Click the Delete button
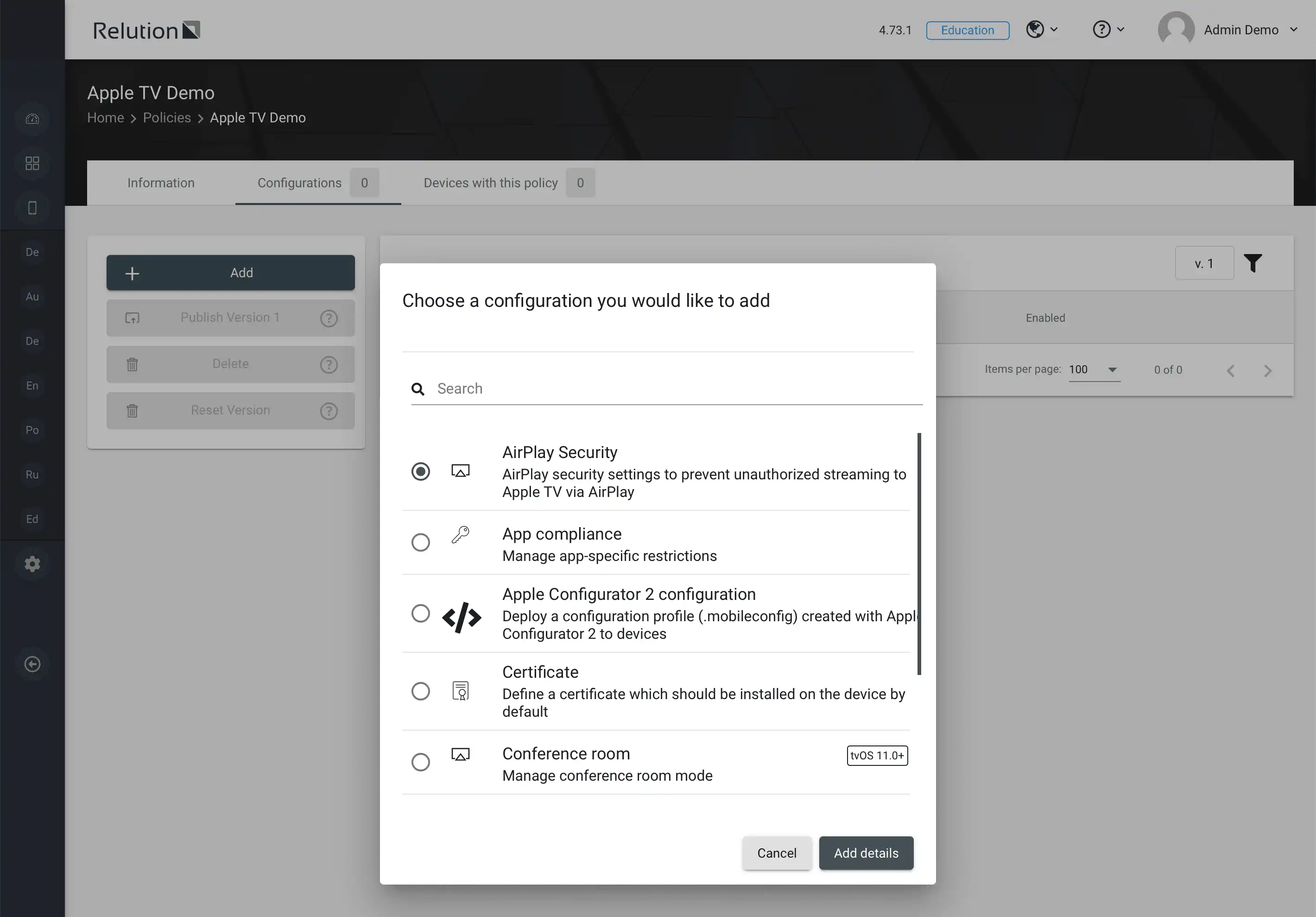The width and height of the screenshot is (1316, 917). click(x=230, y=364)
